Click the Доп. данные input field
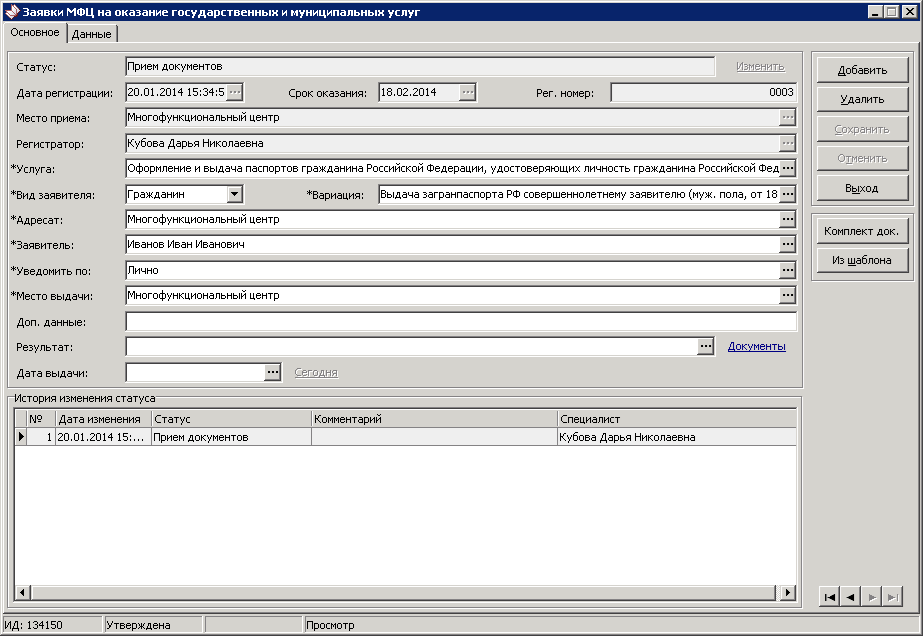The width and height of the screenshot is (923, 636). 460,322
